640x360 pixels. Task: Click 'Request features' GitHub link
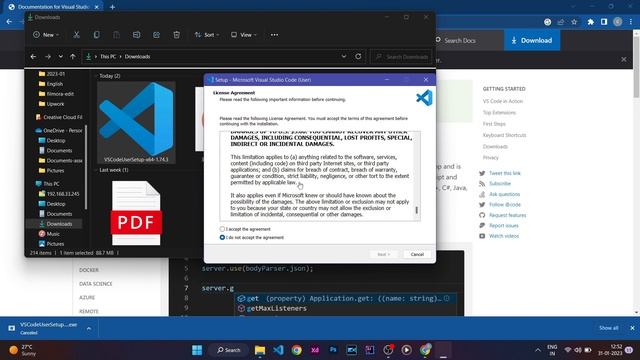tap(507, 215)
